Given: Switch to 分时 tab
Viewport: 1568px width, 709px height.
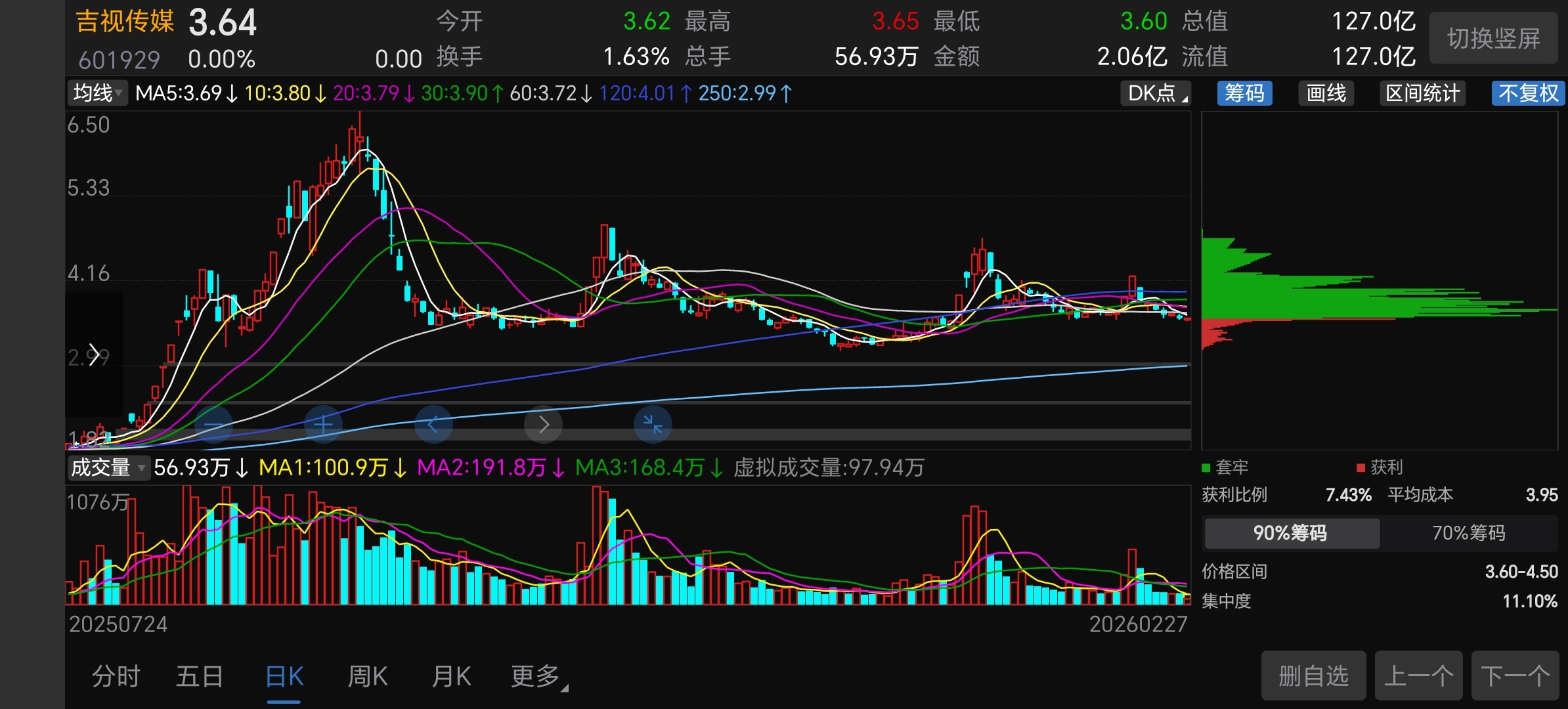Looking at the screenshot, I should (x=116, y=676).
